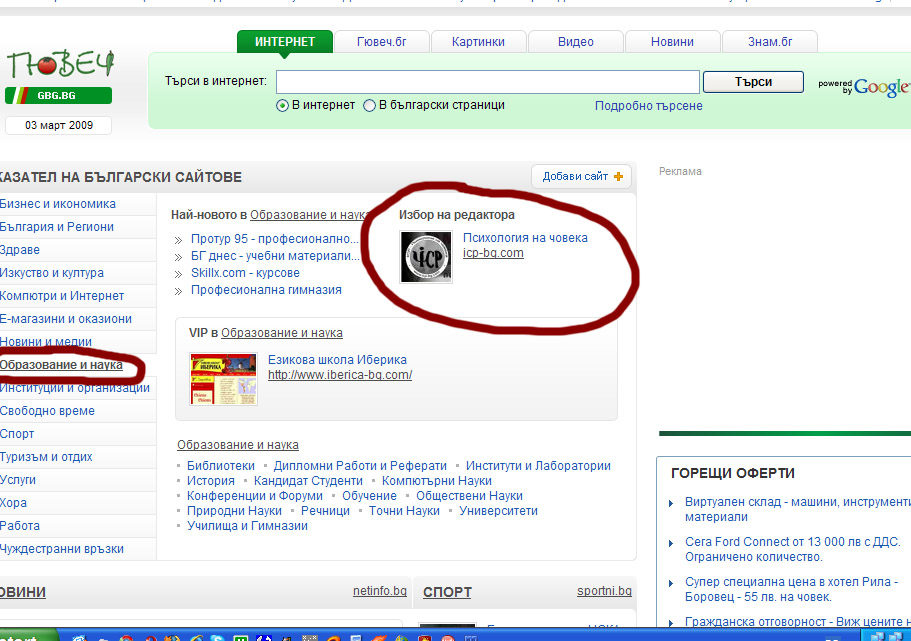Select the Изкуство и култура category

(x=52, y=273)
